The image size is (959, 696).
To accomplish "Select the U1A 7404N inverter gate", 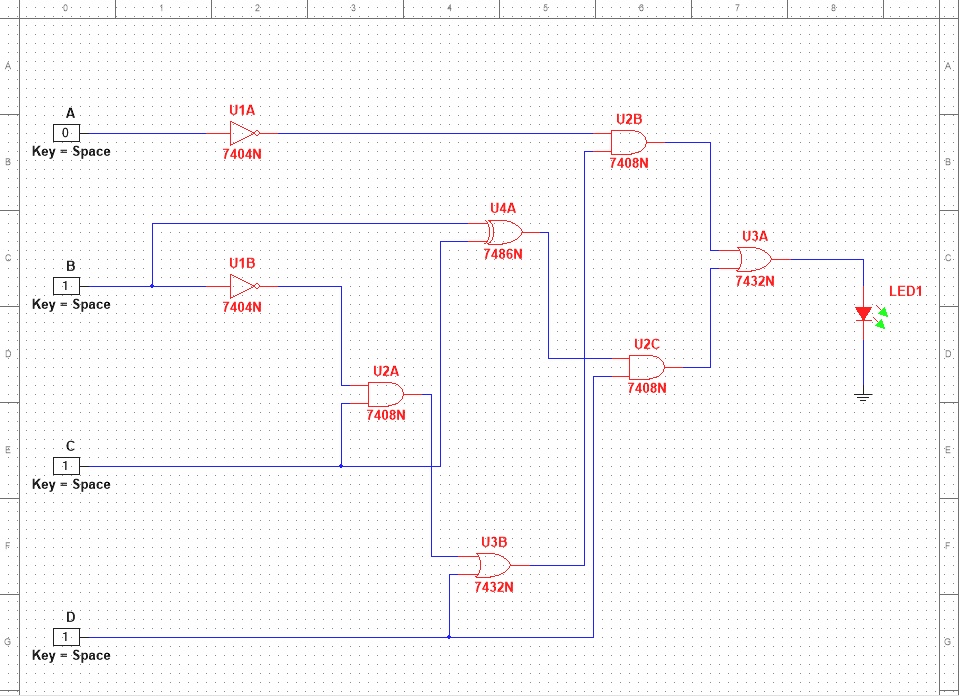I will point(241,131).
